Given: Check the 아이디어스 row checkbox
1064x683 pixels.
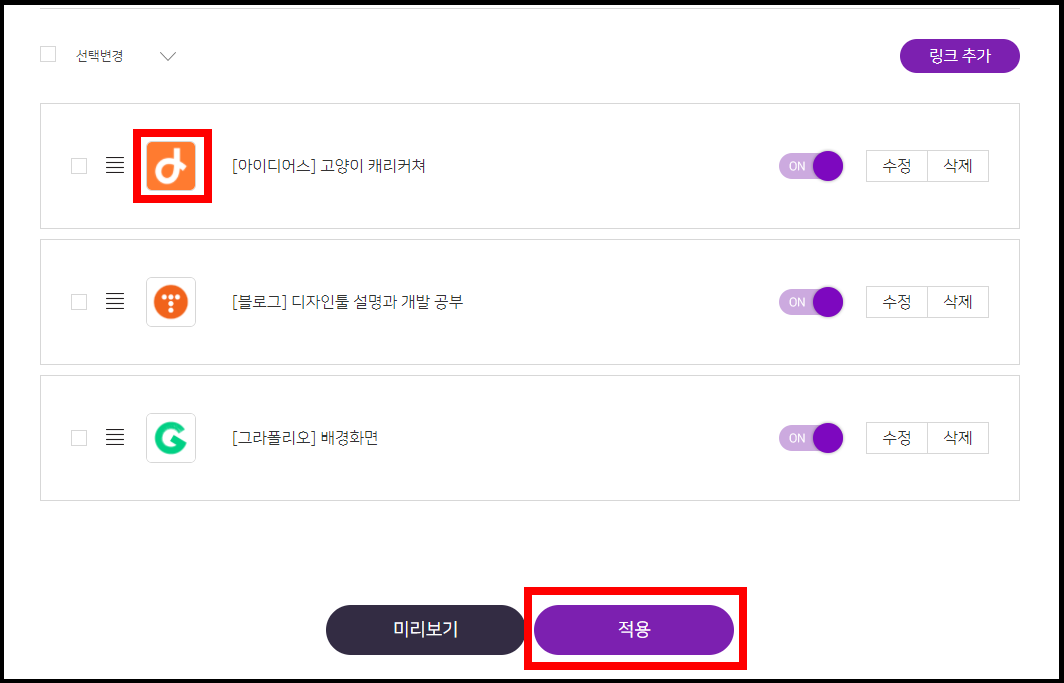Looking at the screenshot, I should pyautogui.click(x=79, y=166).
